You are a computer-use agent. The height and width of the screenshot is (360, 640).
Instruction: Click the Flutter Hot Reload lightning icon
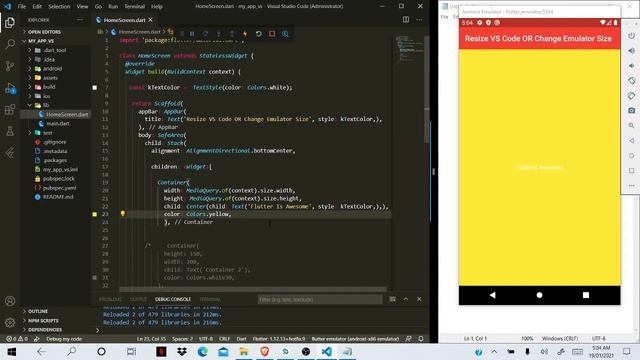click(245, 33)
